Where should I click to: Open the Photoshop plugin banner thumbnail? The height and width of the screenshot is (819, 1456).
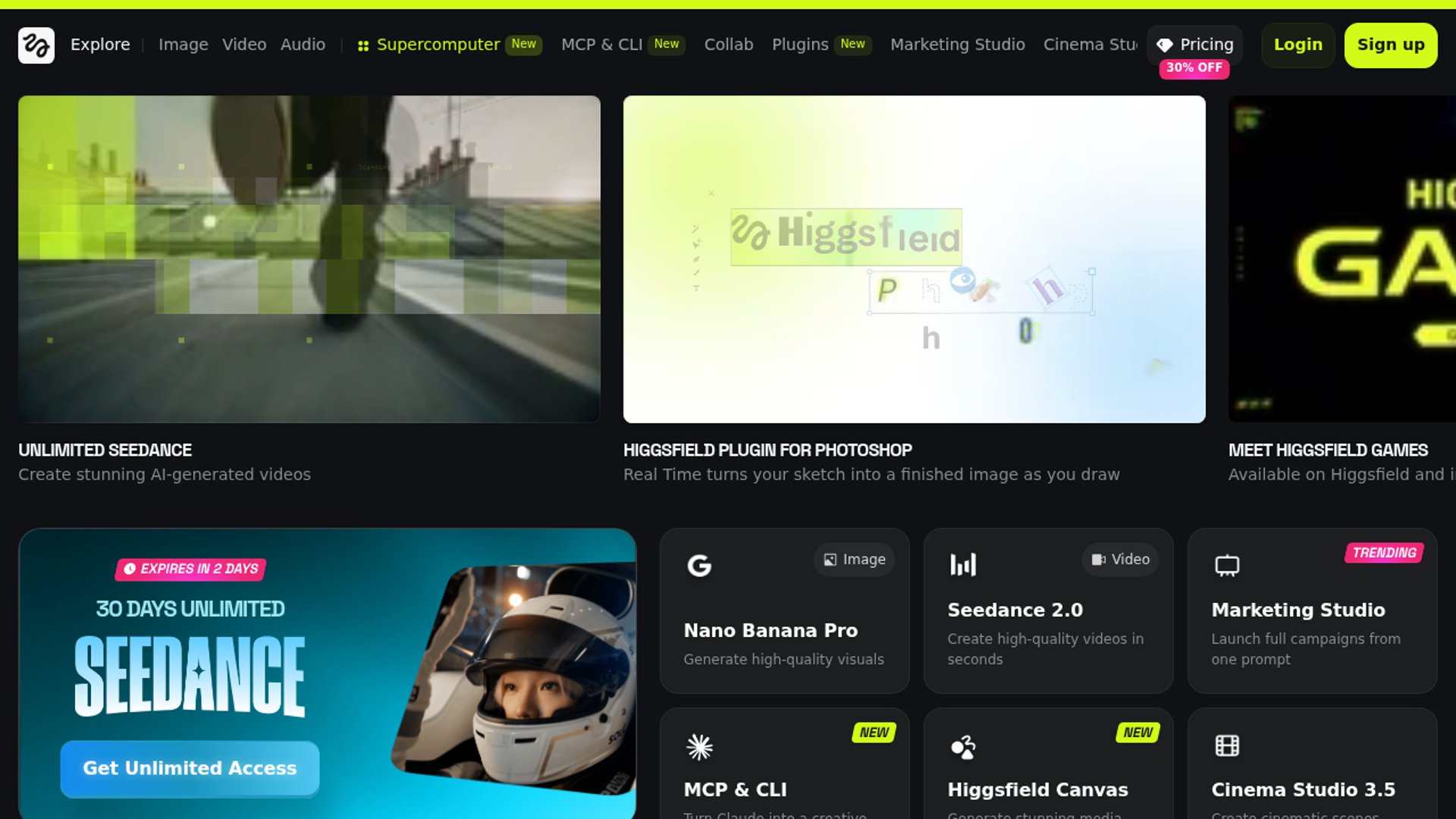(915, 259)
